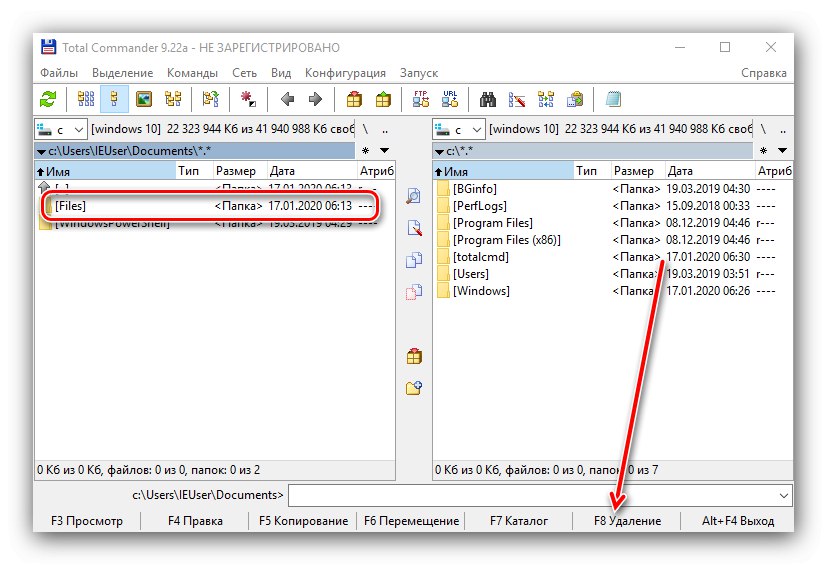
Task: Click the F6 Перемещение button
Action: click(411, 521)
